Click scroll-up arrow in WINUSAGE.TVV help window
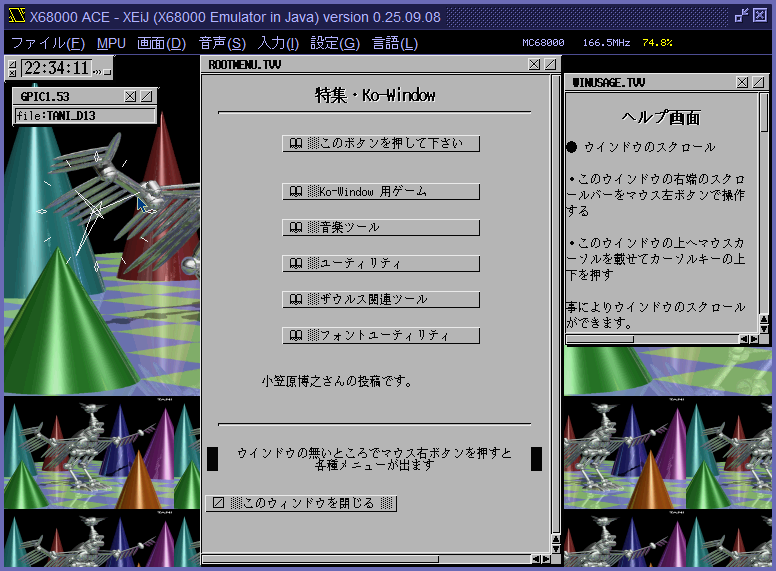The width and height of the screenshot is (776, 571). click(764, 320)
